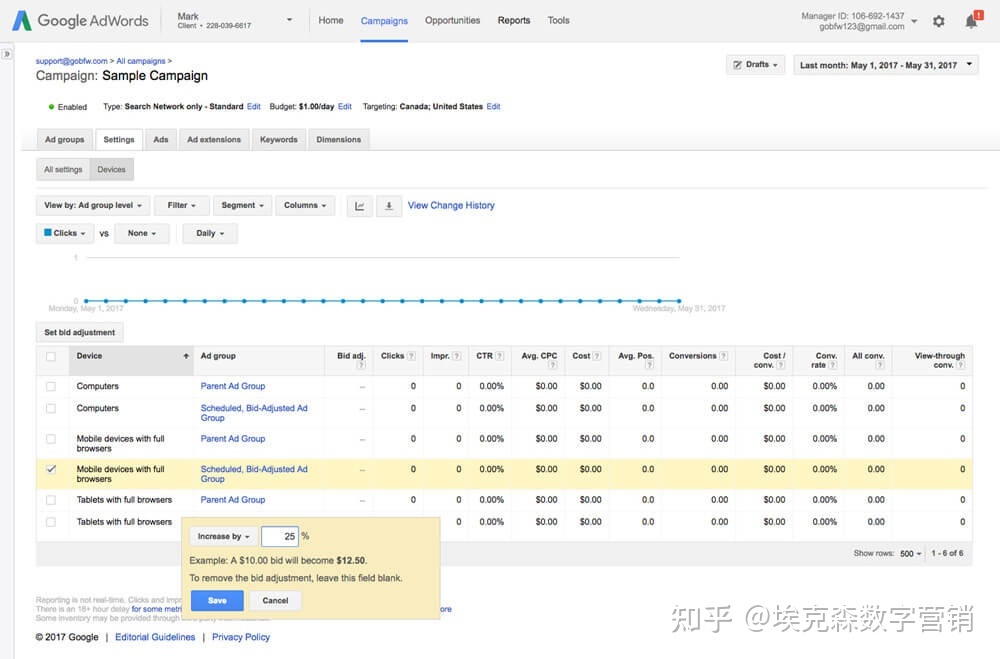Click help icon beside Clicks column

[413, 356]
